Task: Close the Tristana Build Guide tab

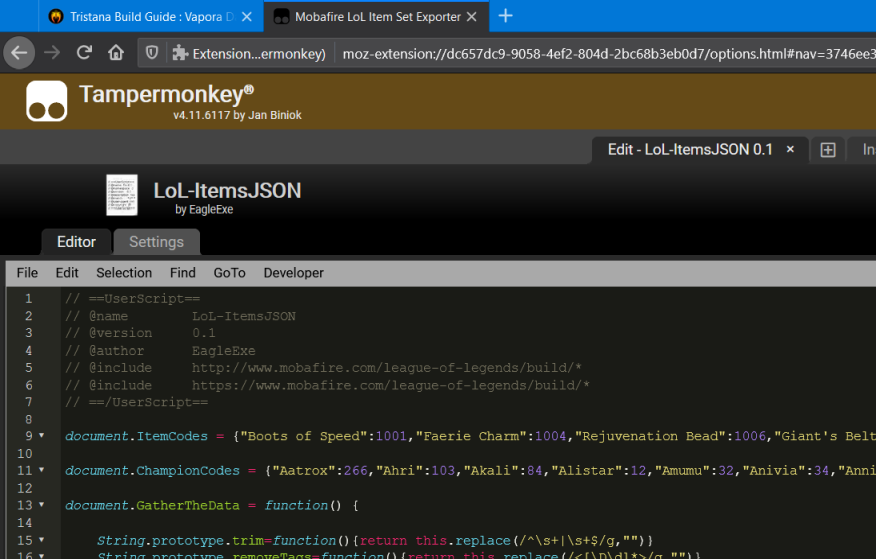Action: tap(246, 17)
